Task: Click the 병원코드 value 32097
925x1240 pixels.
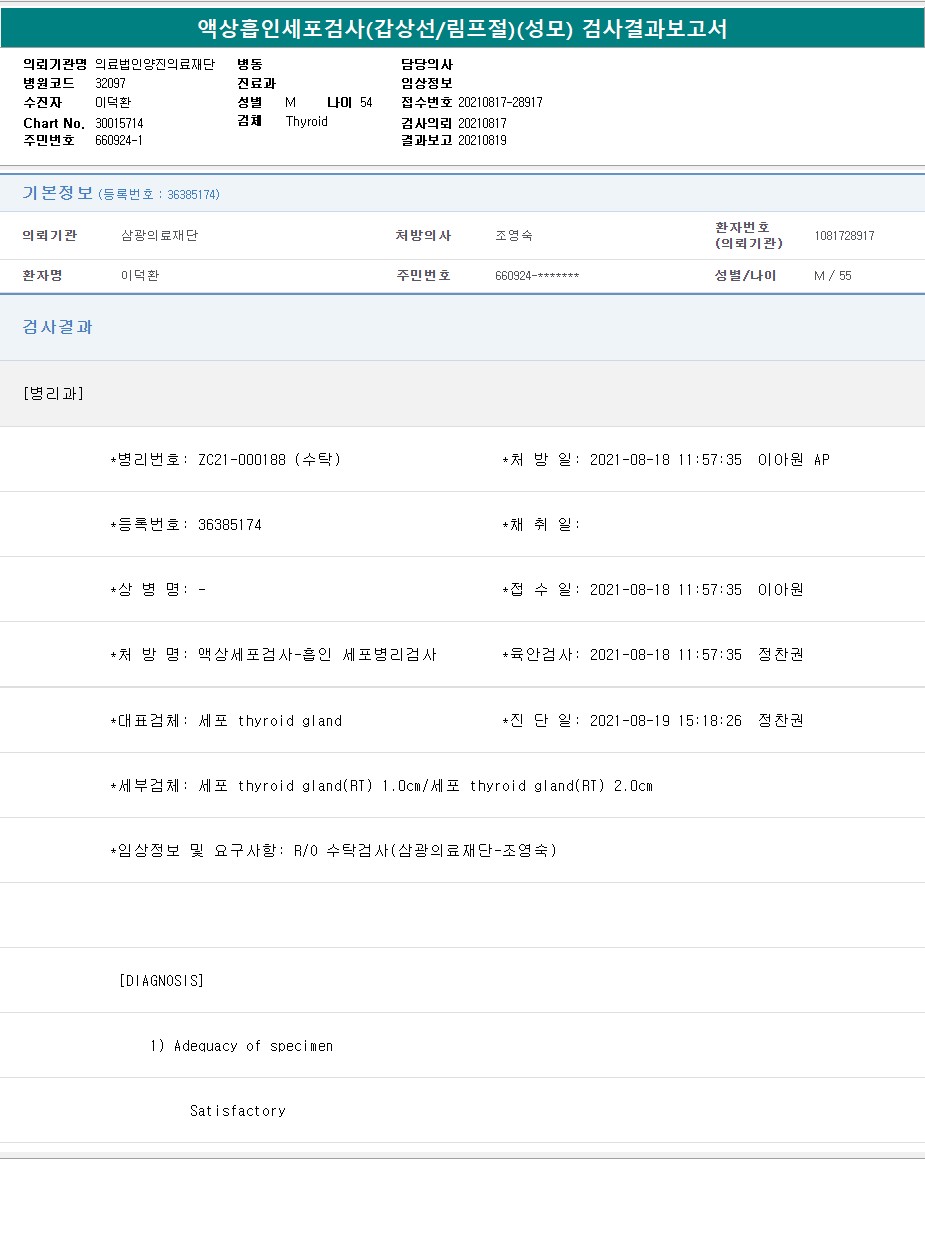Action: (x=110, y=83)
